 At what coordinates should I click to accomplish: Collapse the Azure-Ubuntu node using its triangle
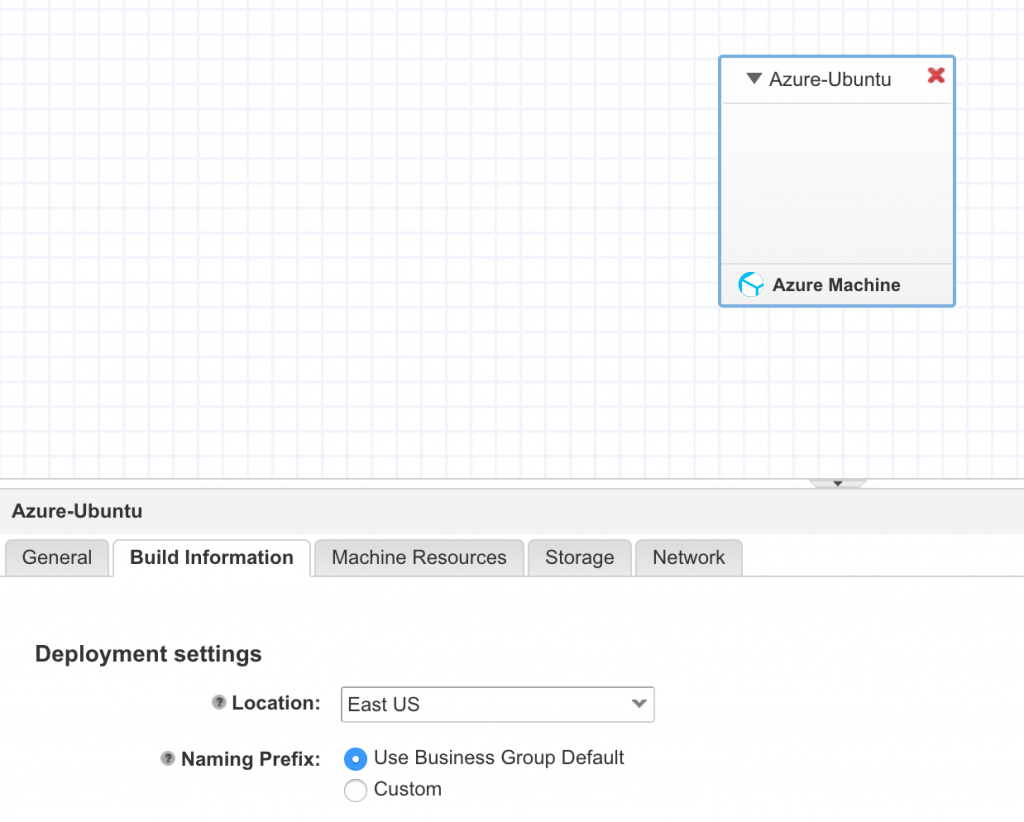tap(754, 78)
